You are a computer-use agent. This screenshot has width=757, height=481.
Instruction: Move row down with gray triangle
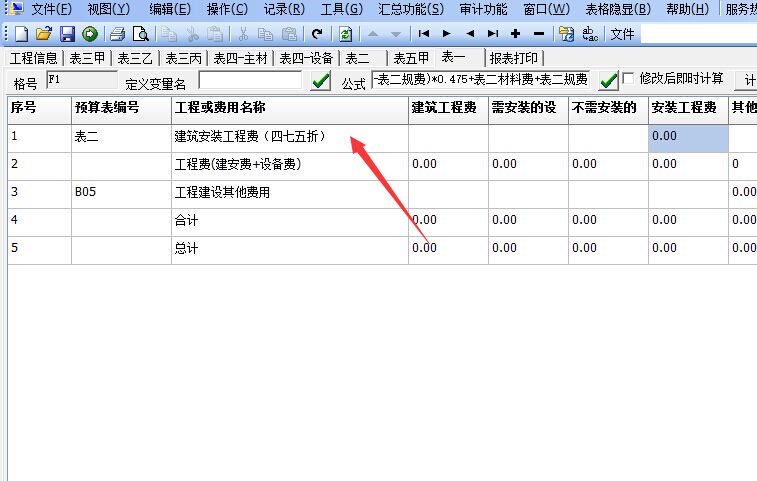(x=396, y=34)
